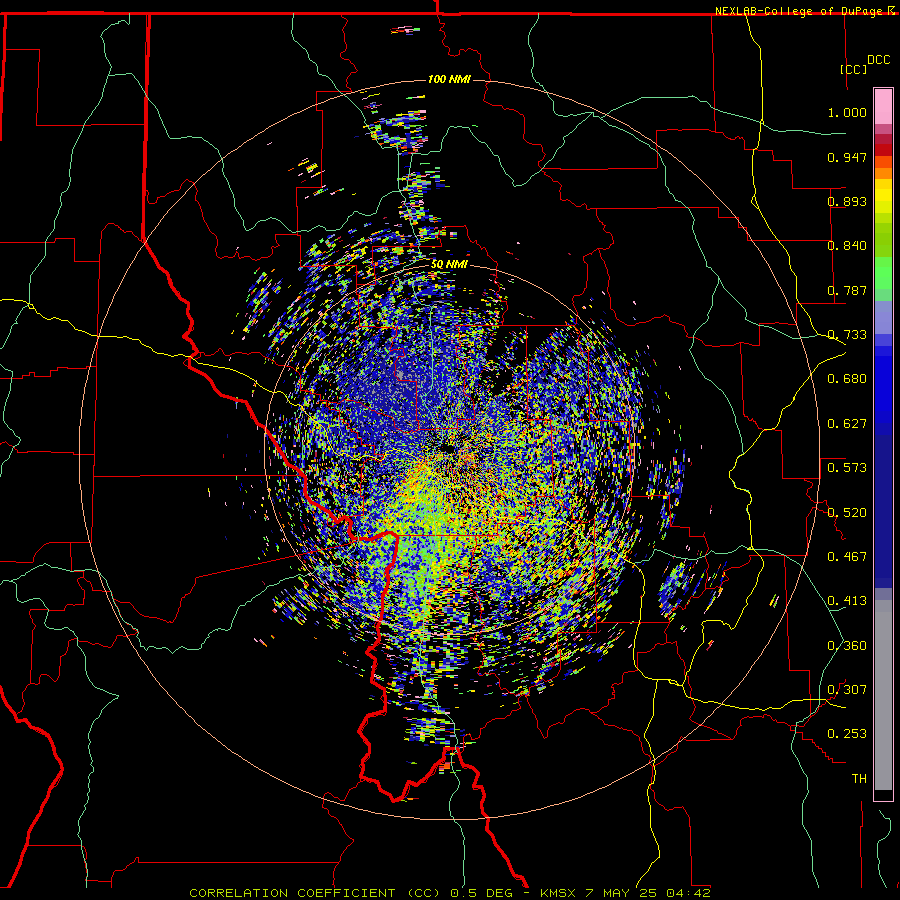
Task: Click the 0.627 scale value
Action: [x=847, y=424]
